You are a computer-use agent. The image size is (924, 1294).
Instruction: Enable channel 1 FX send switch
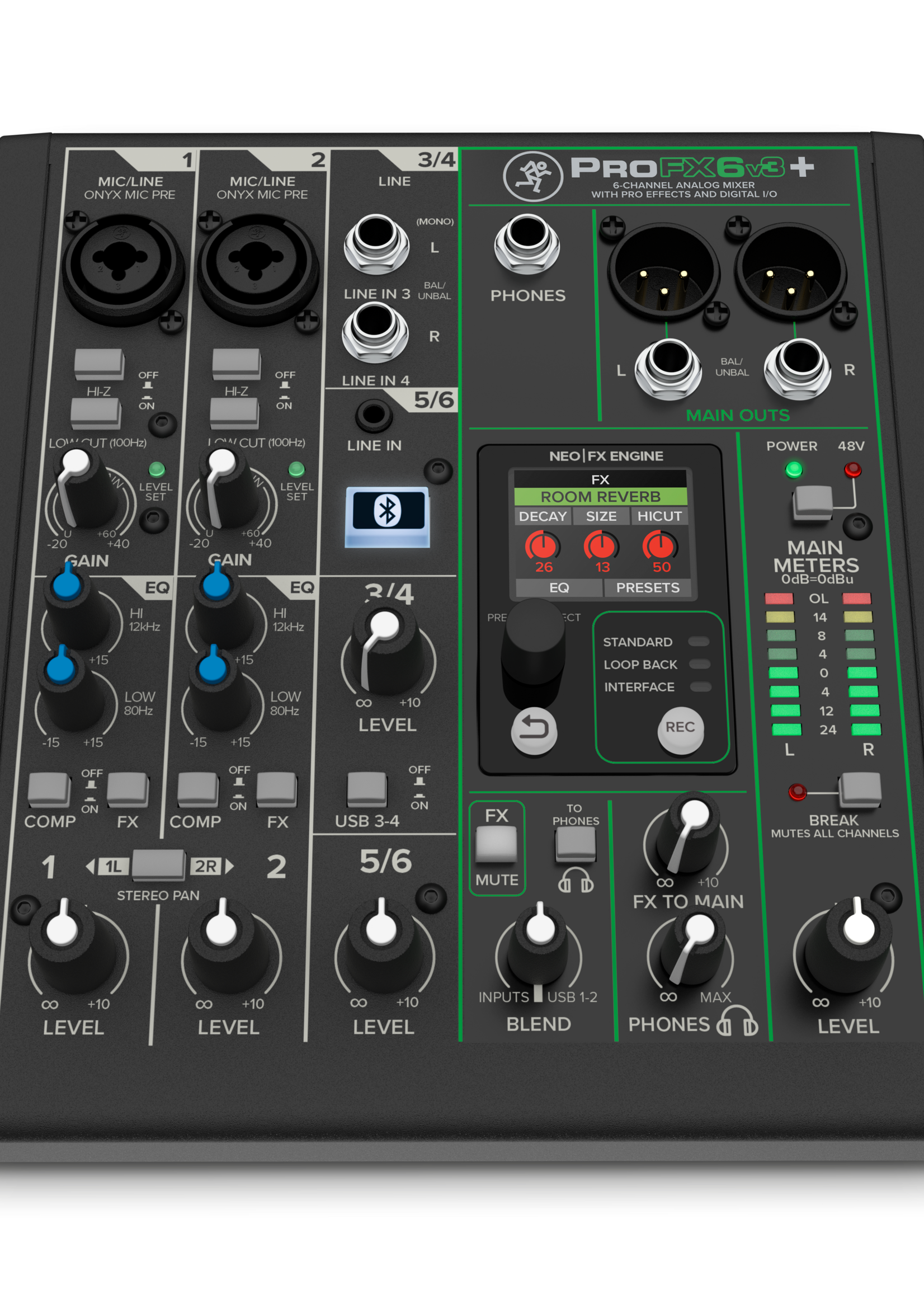(x=128, y=790)
